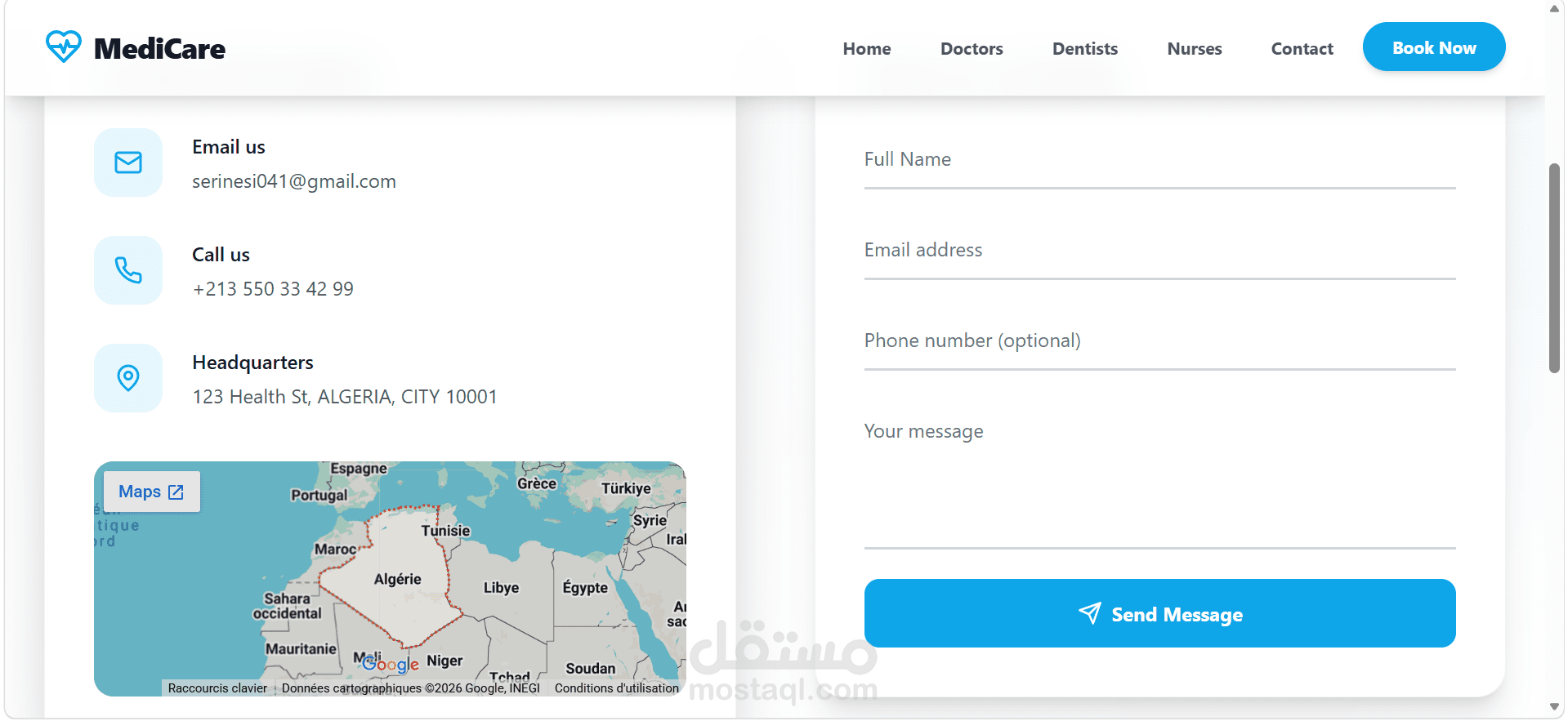Click the Headquarters location pin icon
Image resolution: width=1568 pixels, height=721 pixels.
128,378
